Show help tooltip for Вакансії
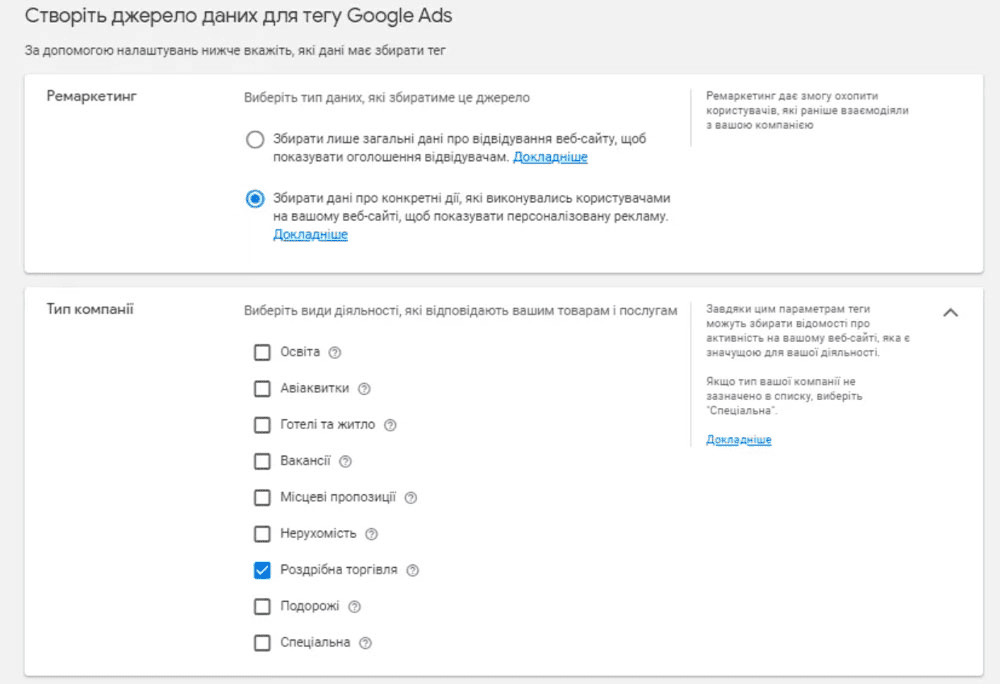The width and height of the screenshot is (1000, 684). [346, 462]
